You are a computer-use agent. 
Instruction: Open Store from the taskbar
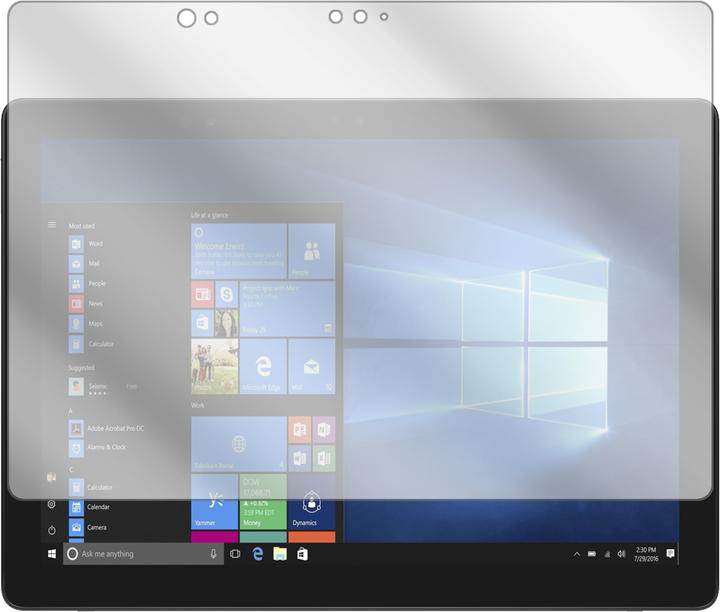point(302,554)
